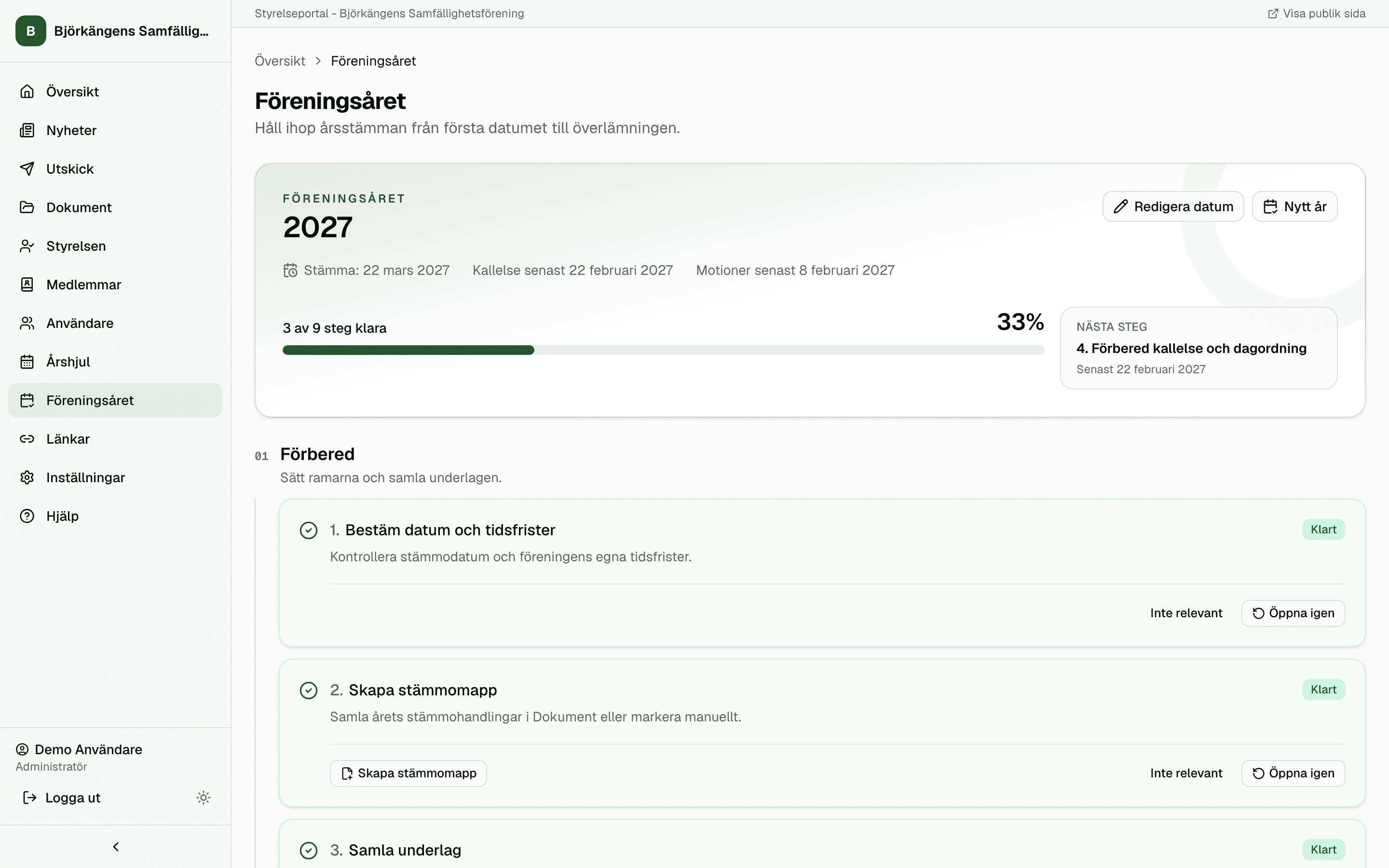
Task: Click the Redigera datum button
Action: point(1173,207)
